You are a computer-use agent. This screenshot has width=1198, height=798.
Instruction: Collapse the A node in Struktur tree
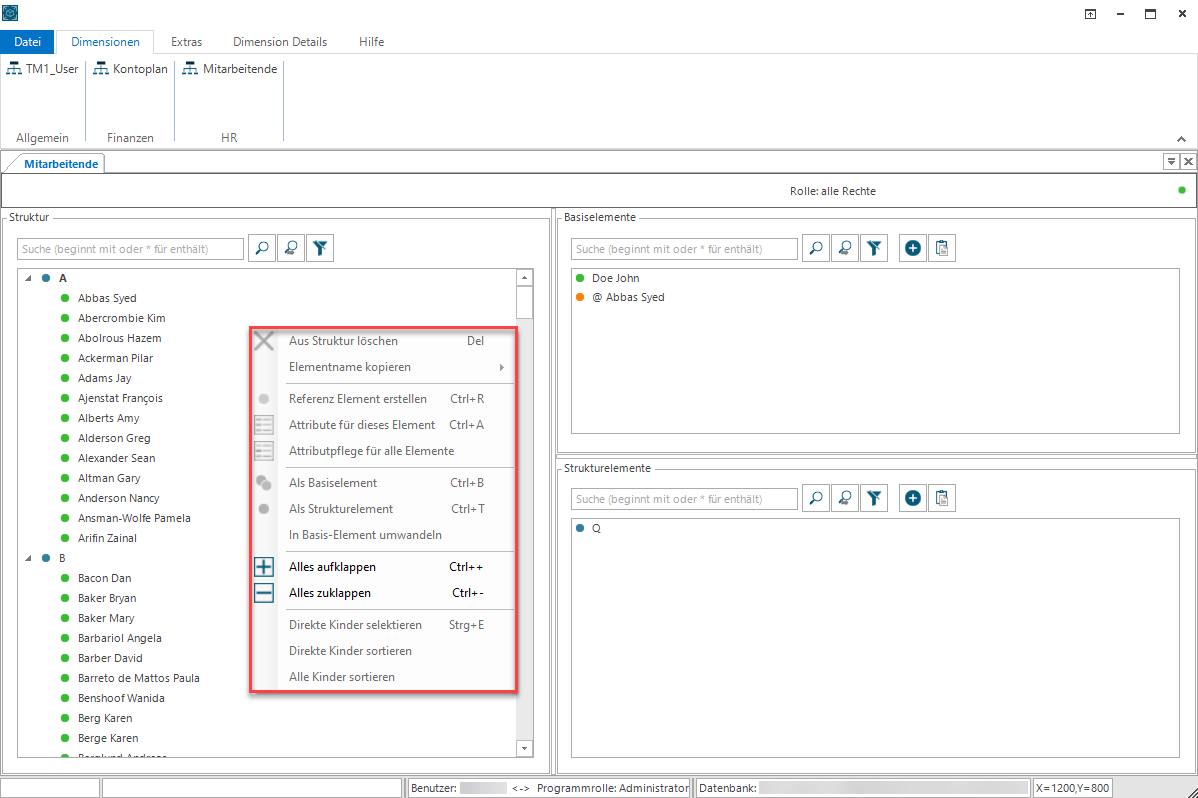tap(28, 278)
